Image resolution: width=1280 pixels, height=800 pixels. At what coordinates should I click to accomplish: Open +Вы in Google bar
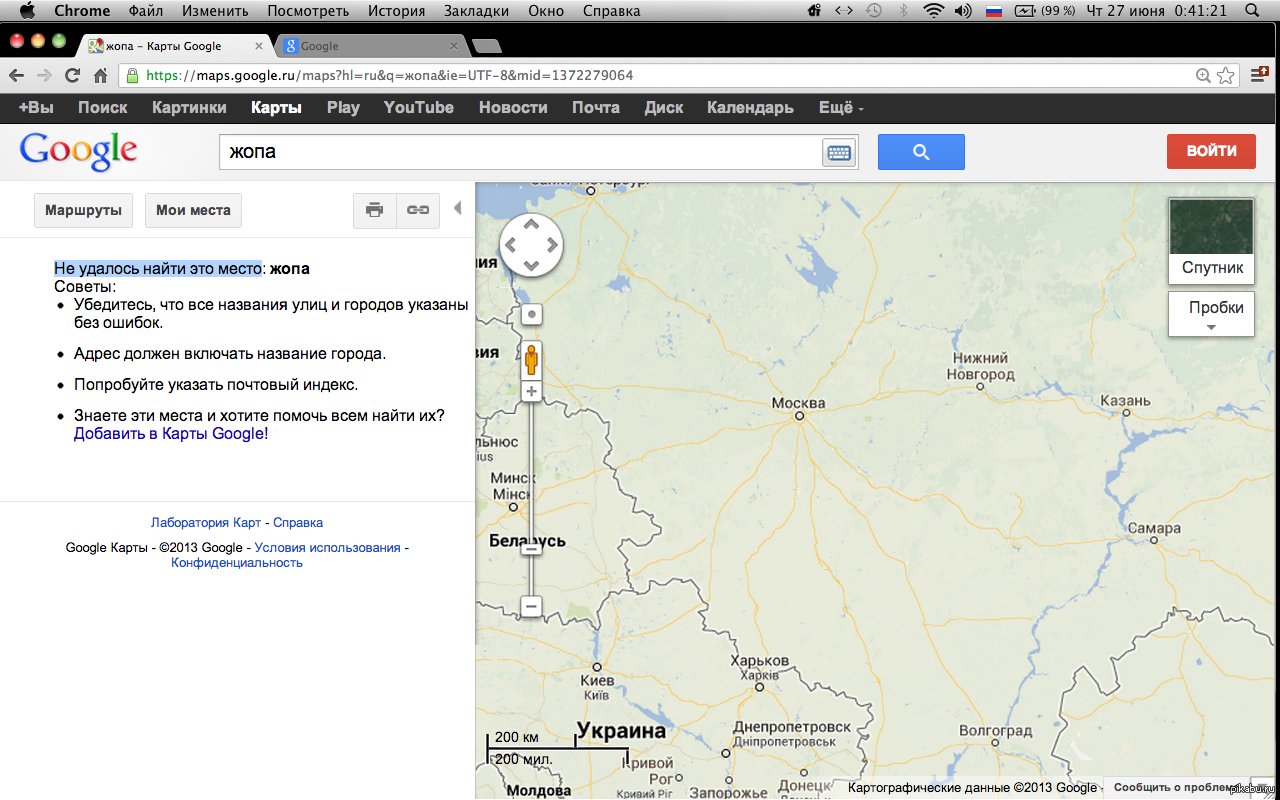[x=36, y=108]
